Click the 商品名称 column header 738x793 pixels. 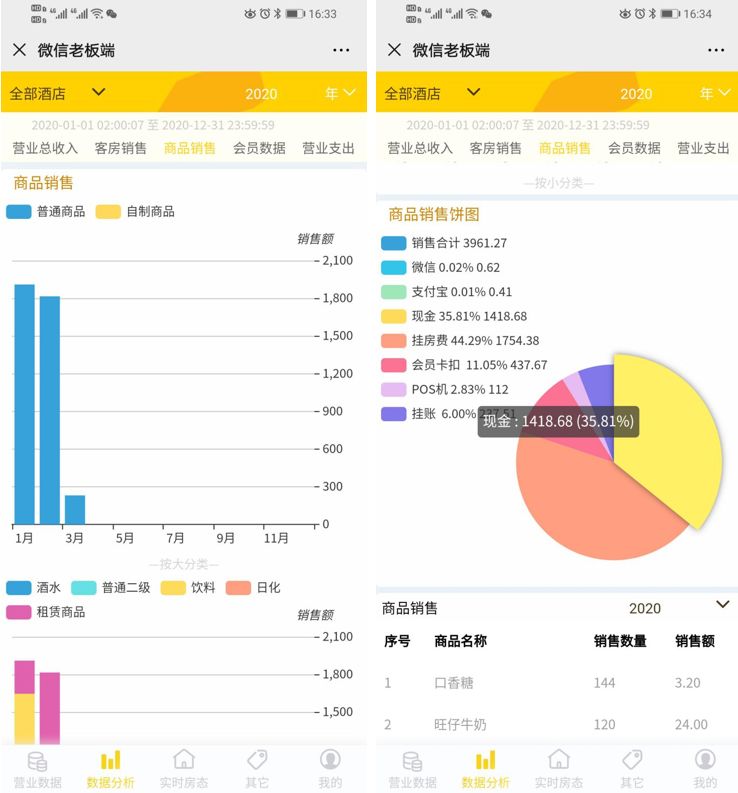pyautogui.click(x=460, y=641)
